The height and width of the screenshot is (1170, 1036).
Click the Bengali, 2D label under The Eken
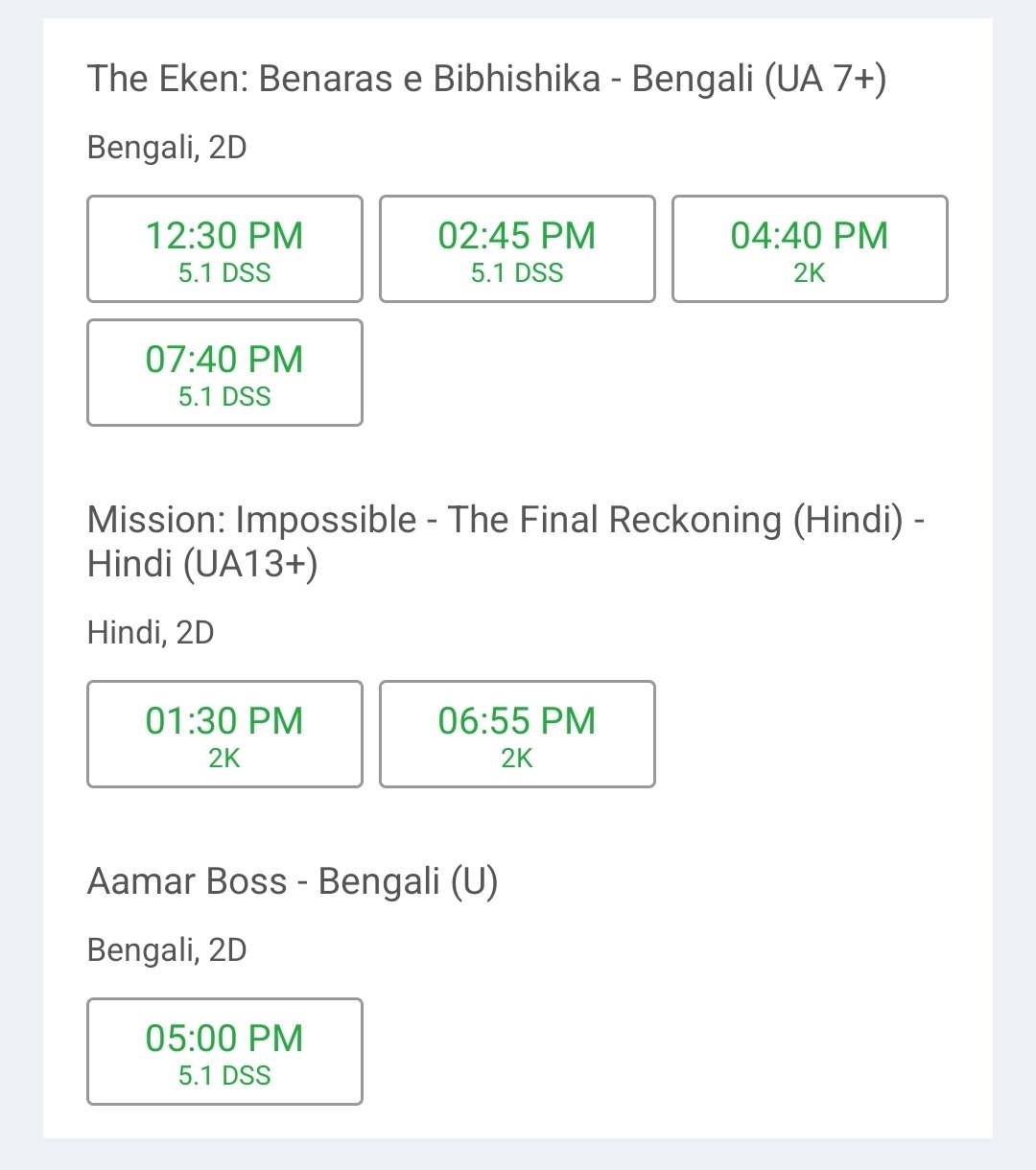[x=167, y=149]
